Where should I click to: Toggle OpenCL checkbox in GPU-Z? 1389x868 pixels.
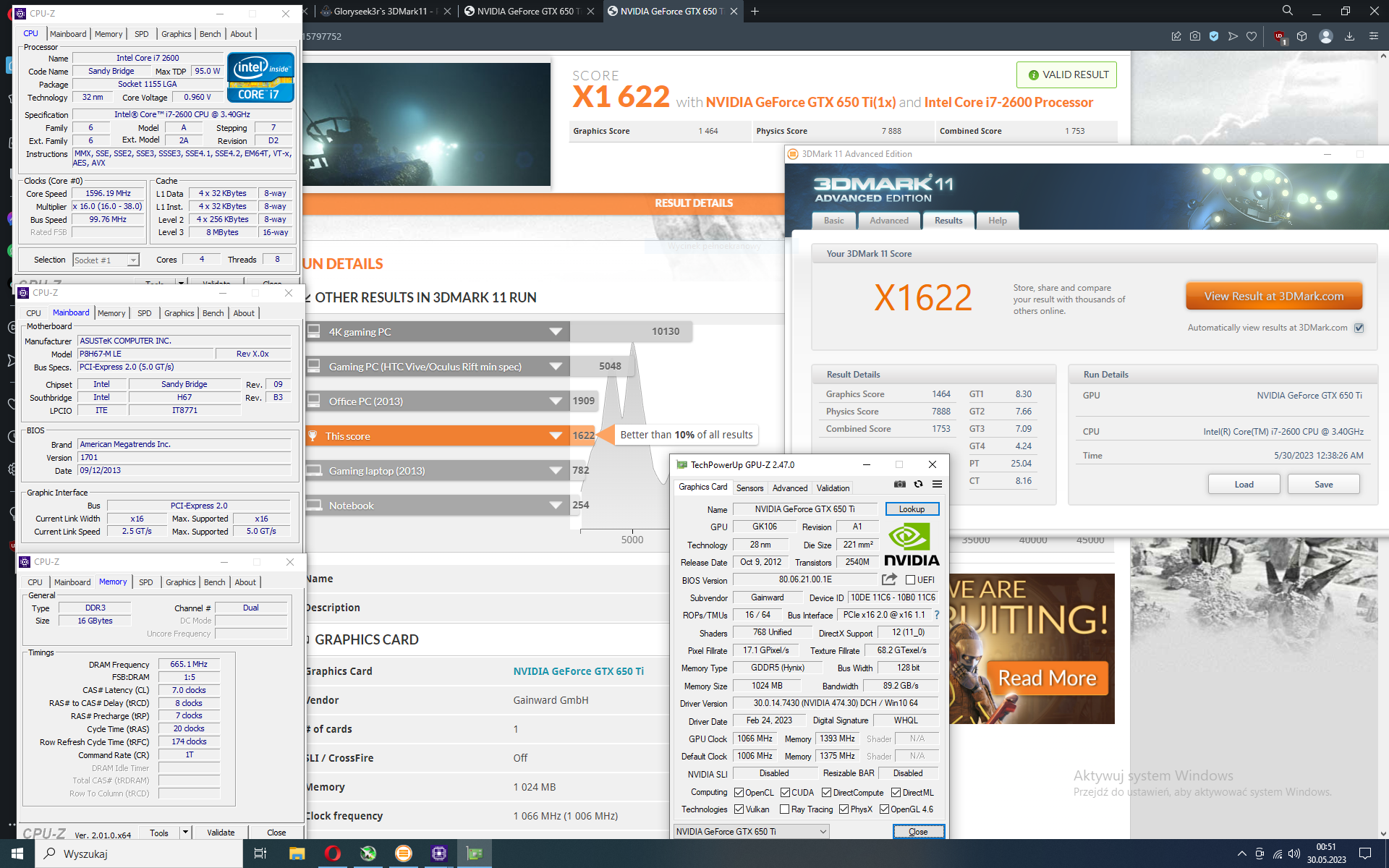[x=739, y=792]
